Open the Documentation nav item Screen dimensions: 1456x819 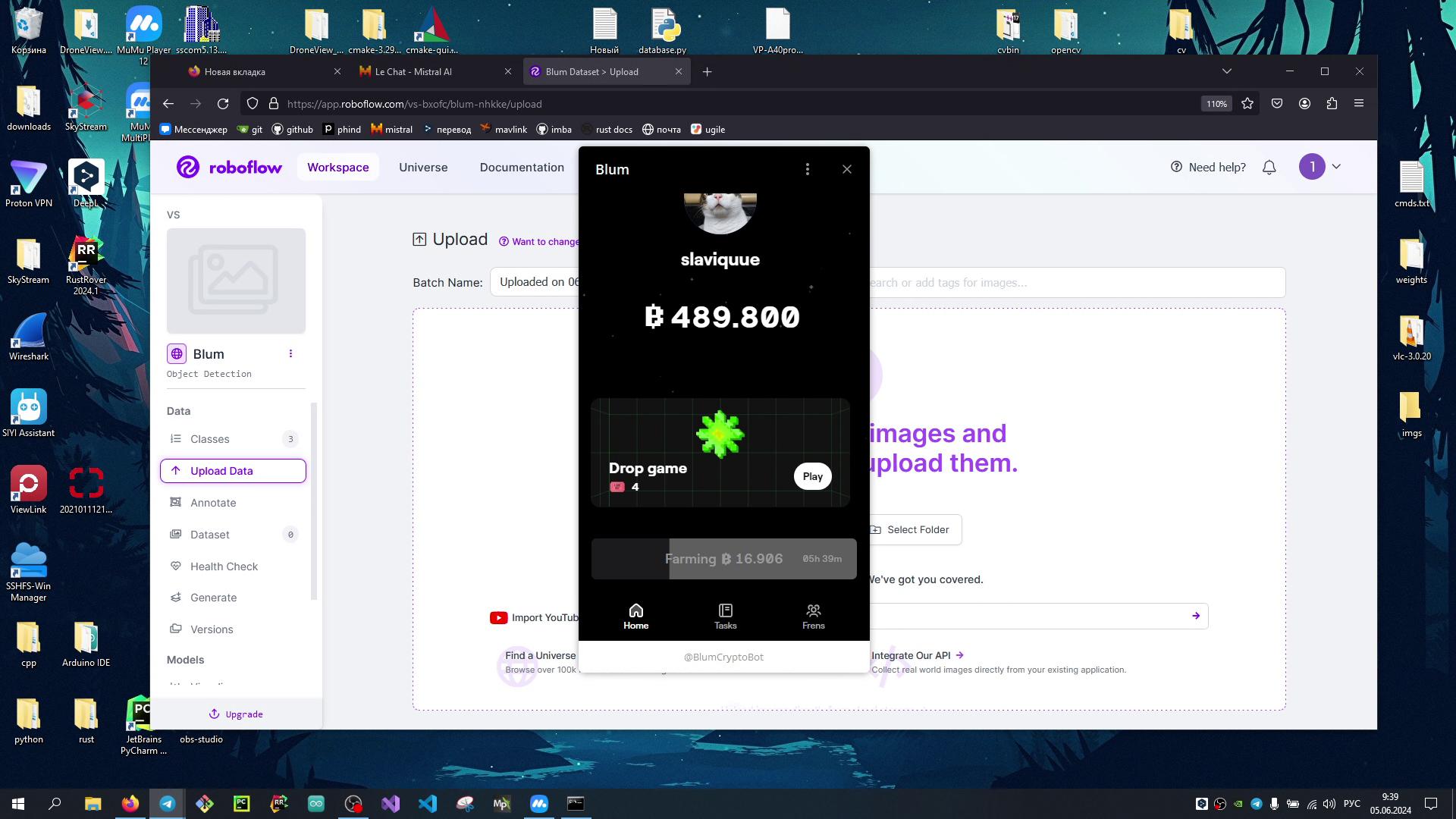tap(522, 167)
